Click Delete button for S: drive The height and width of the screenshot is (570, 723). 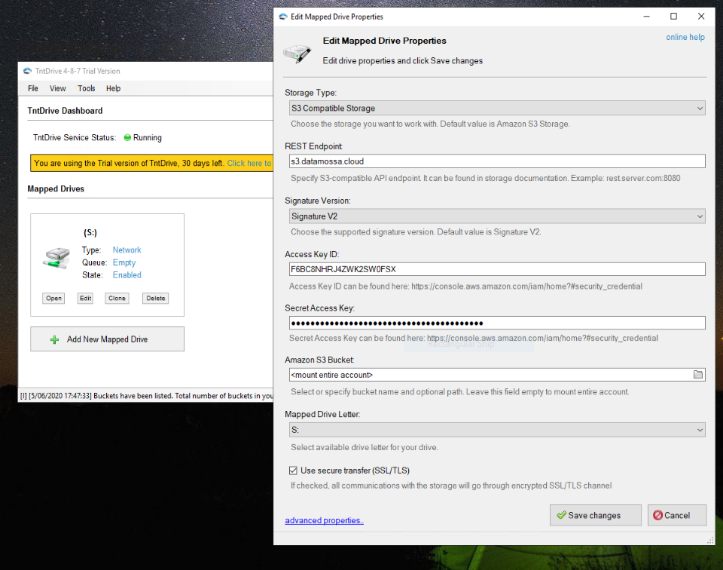[155, 298]
